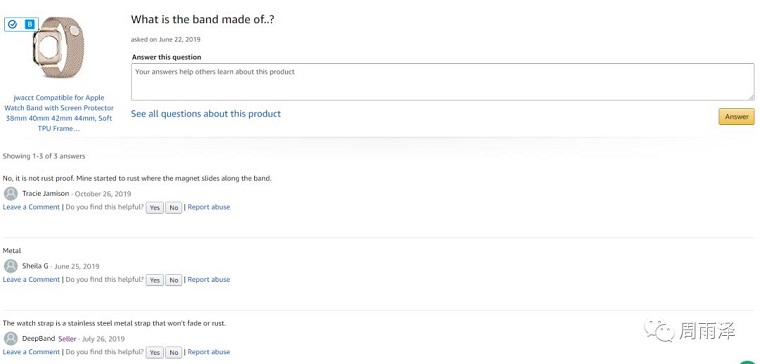Open See all questions about this product

tap(206, 114)
